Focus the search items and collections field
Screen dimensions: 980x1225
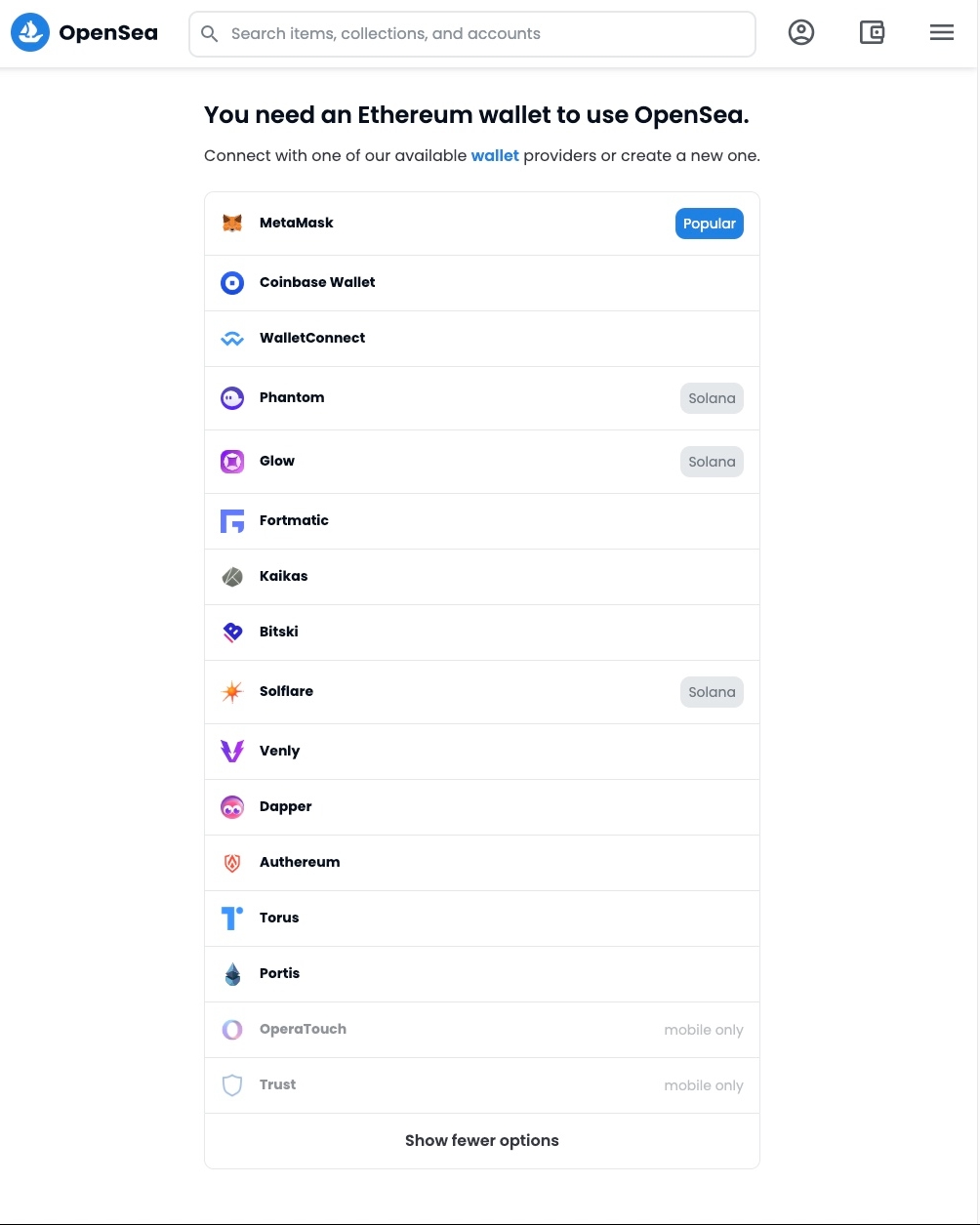pos(472,34)
